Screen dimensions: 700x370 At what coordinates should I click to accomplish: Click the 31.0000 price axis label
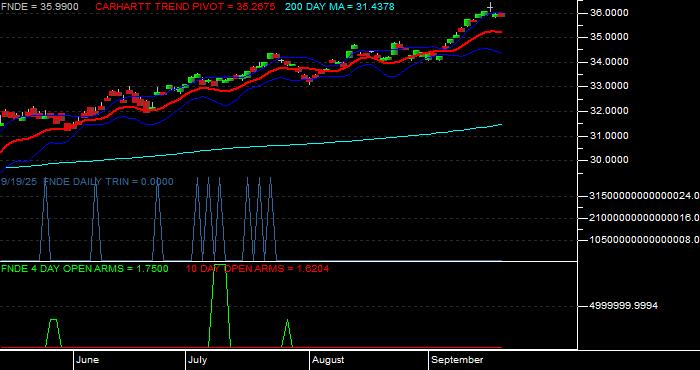[609, 136]
